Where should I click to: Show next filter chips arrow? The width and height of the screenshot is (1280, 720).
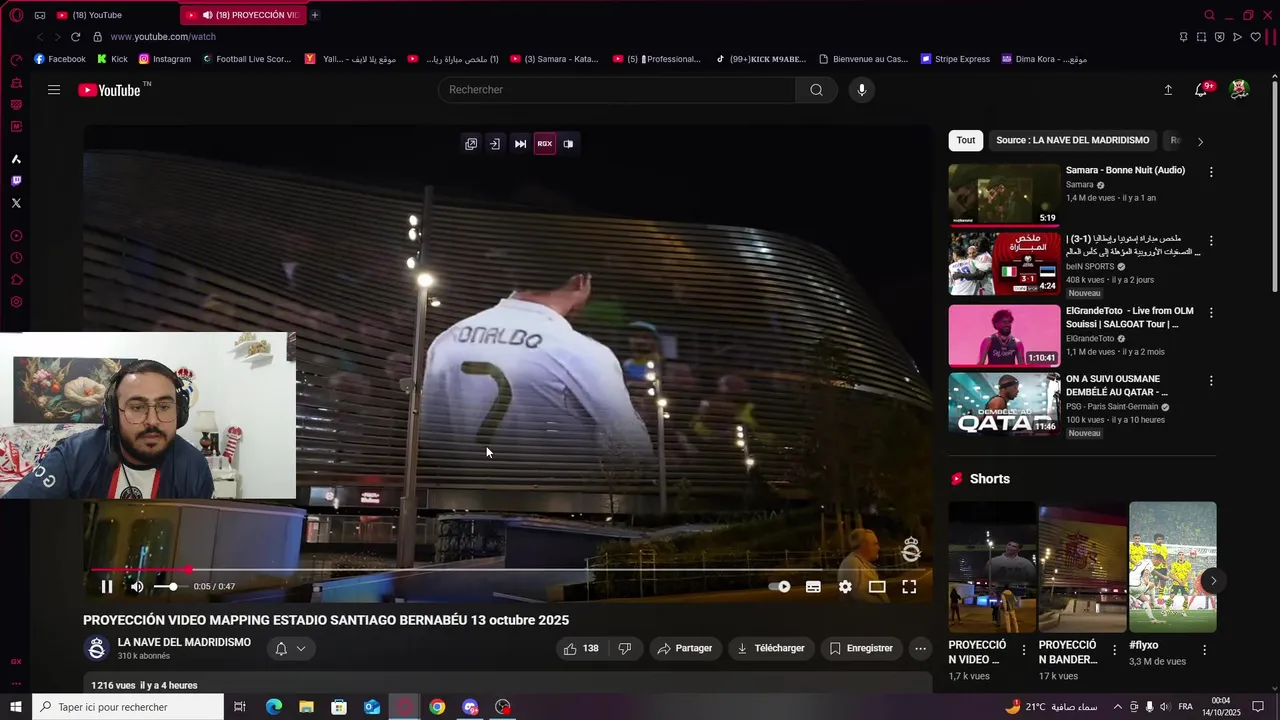coord(1200,141)
